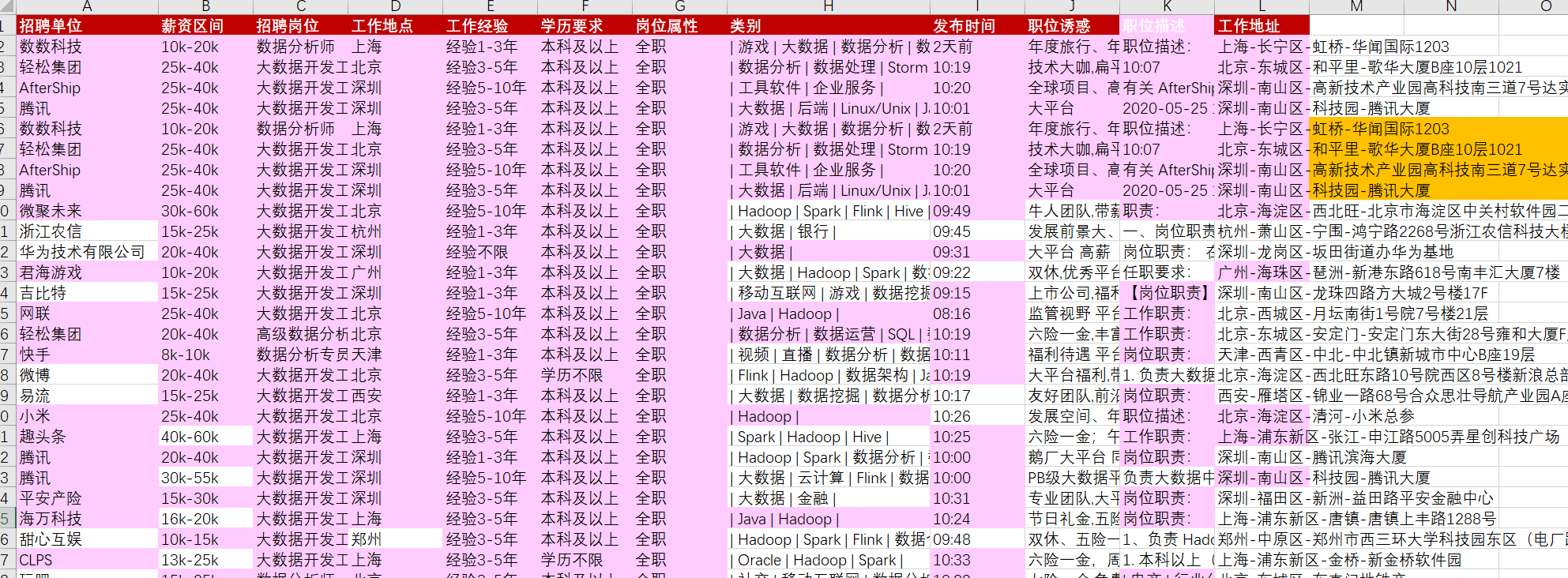Click category cell '| Oracle | Hadoop | Spark |'
The width and height of the screenshot is (1568, 578).
(x=828, y=560)
